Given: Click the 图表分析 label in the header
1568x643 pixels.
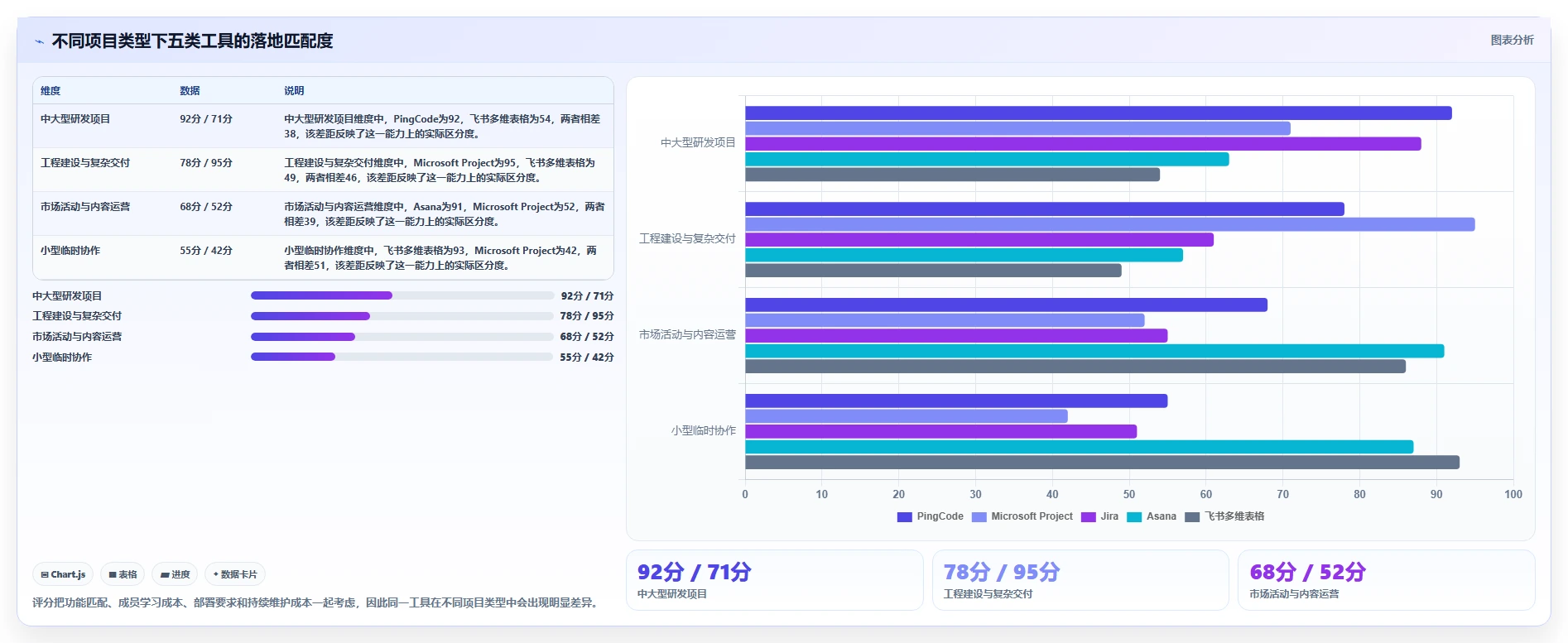Looking at the screenshot, I should 1512,40.
